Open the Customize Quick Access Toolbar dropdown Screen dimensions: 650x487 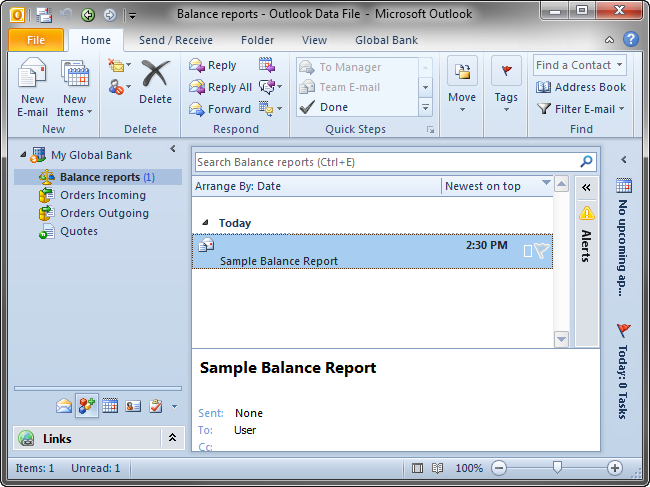coord(133,16)
